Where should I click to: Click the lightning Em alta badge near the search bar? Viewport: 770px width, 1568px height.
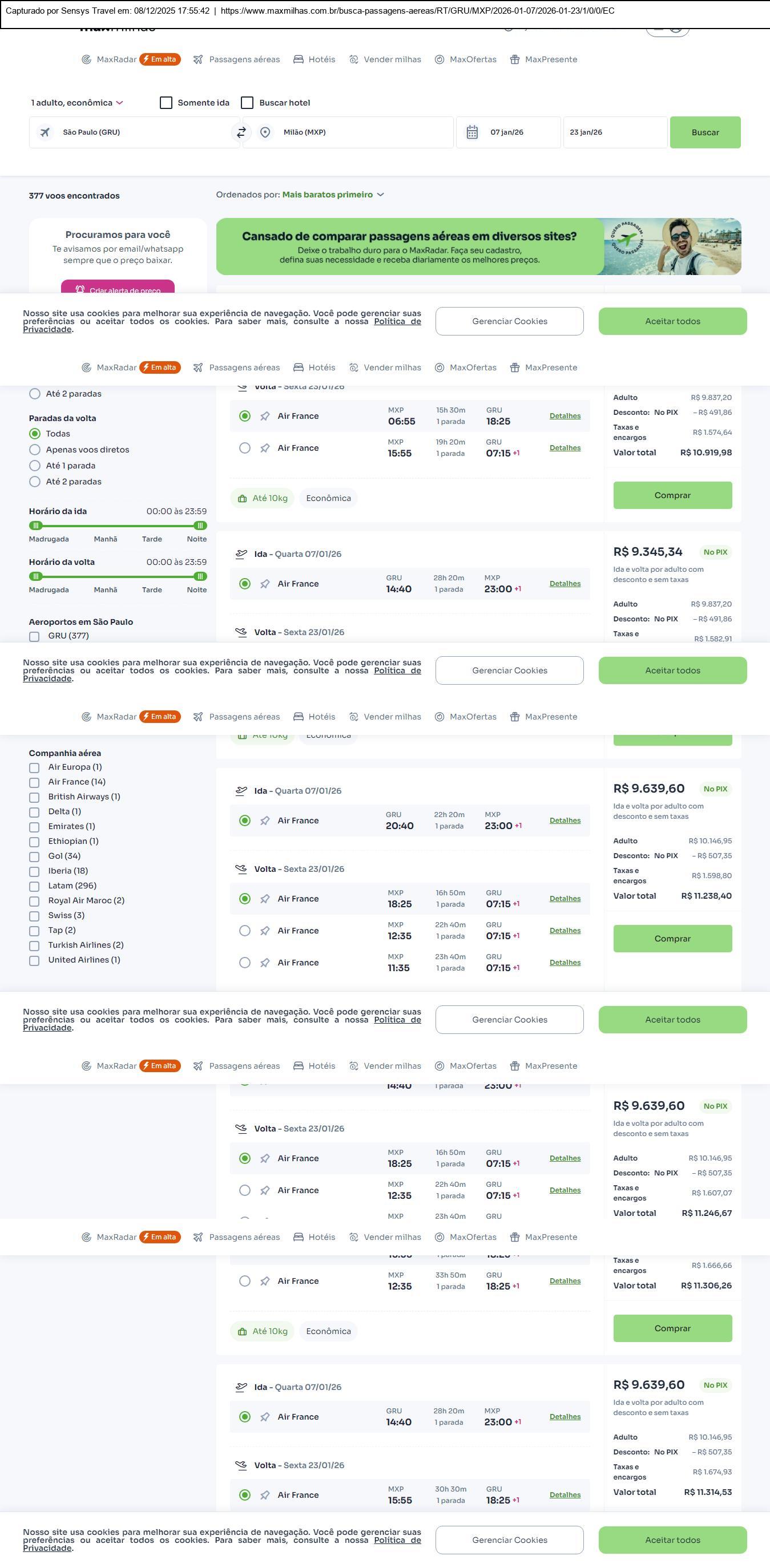pyautogui.click(x=160, y=59)
